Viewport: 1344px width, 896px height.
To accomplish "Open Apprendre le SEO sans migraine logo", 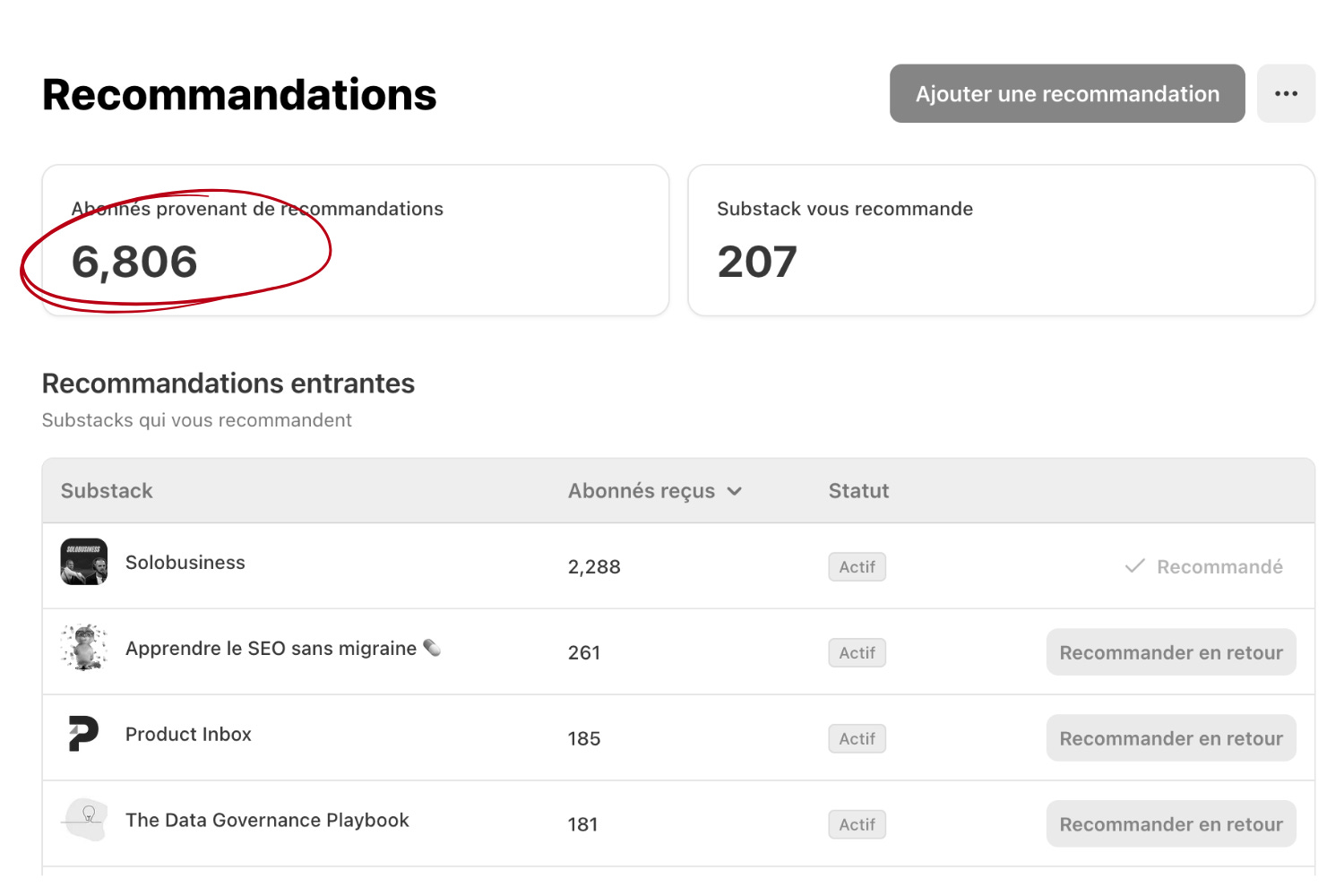I will tap(84, 648).
